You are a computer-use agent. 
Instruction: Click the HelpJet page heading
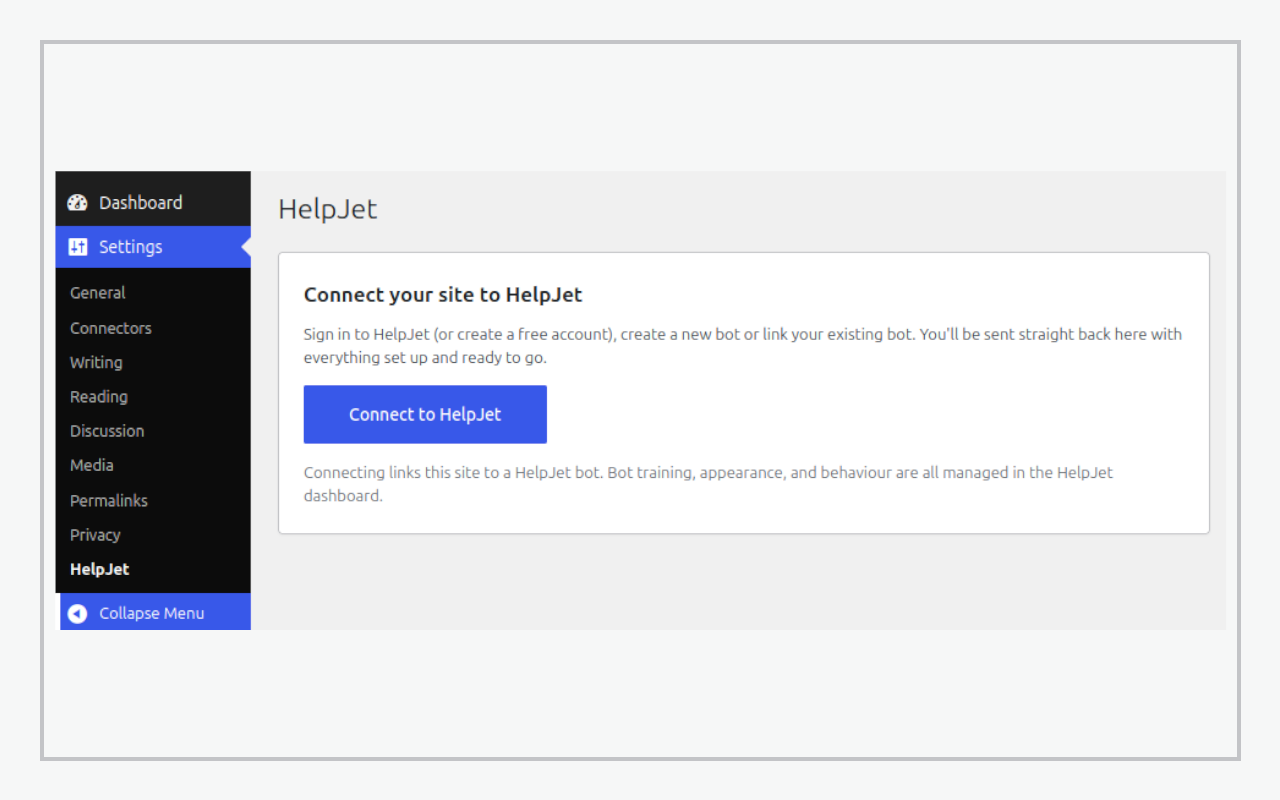click(328, 209)
